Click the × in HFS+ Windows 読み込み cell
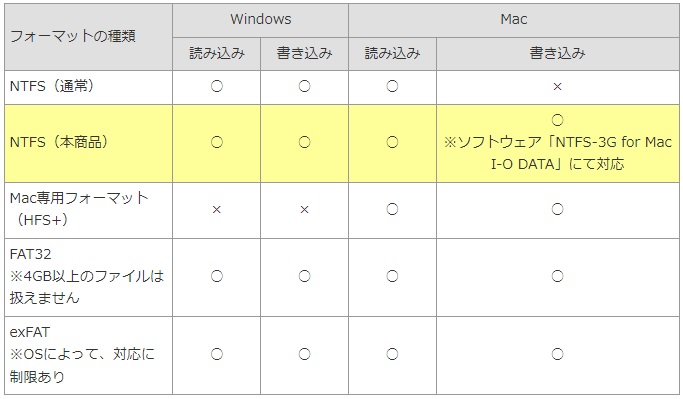The width and height of the screenshot is (683, 399). (x=216, y=210)
